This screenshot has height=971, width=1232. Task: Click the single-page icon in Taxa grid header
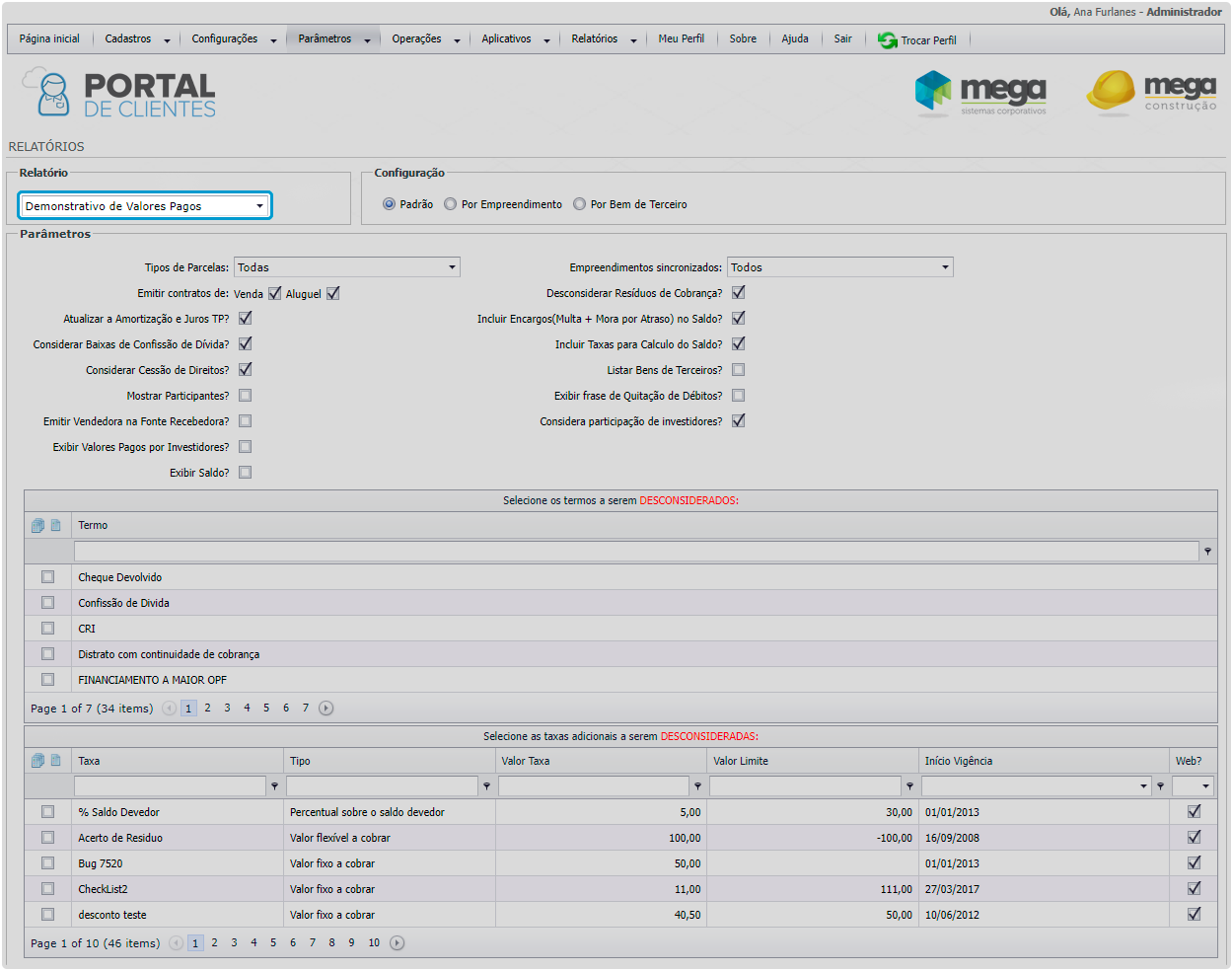click(x=56, y=761)
